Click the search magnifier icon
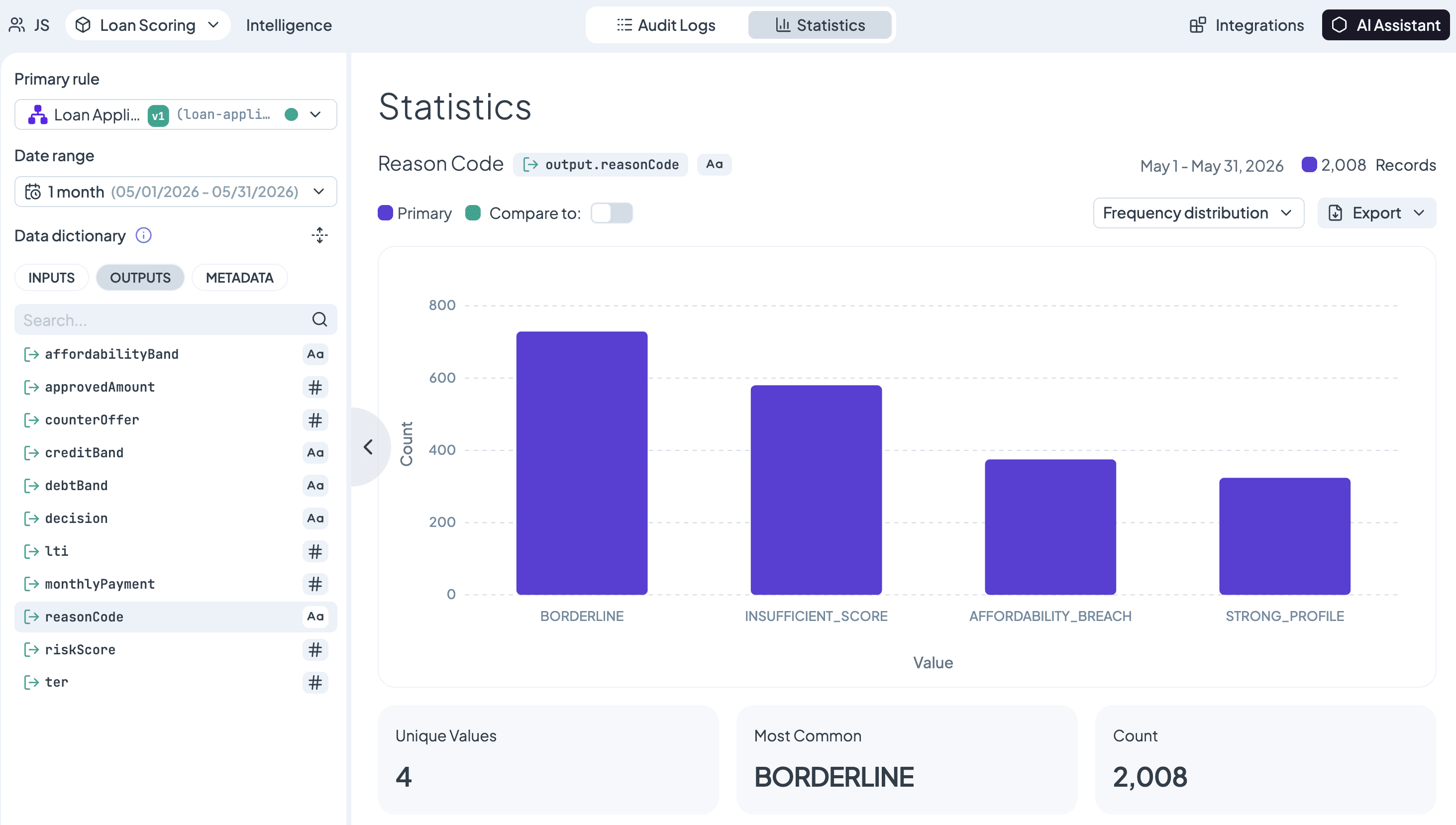Image resolution: width=1456 pixels, height=825 pixels. [x=319, y=319]
